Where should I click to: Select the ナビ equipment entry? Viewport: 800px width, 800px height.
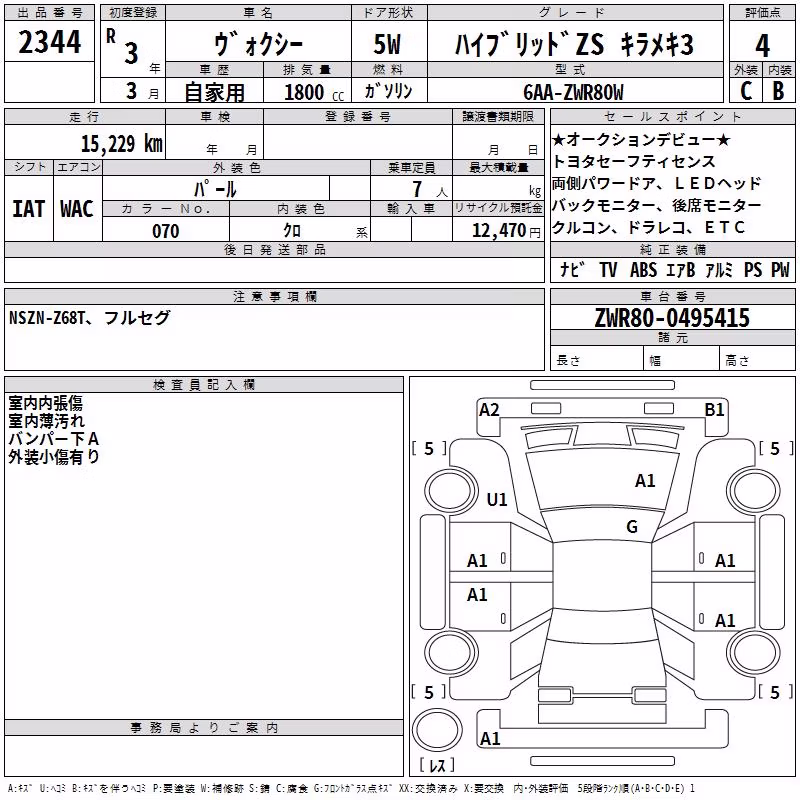click(x=572, y=269)
